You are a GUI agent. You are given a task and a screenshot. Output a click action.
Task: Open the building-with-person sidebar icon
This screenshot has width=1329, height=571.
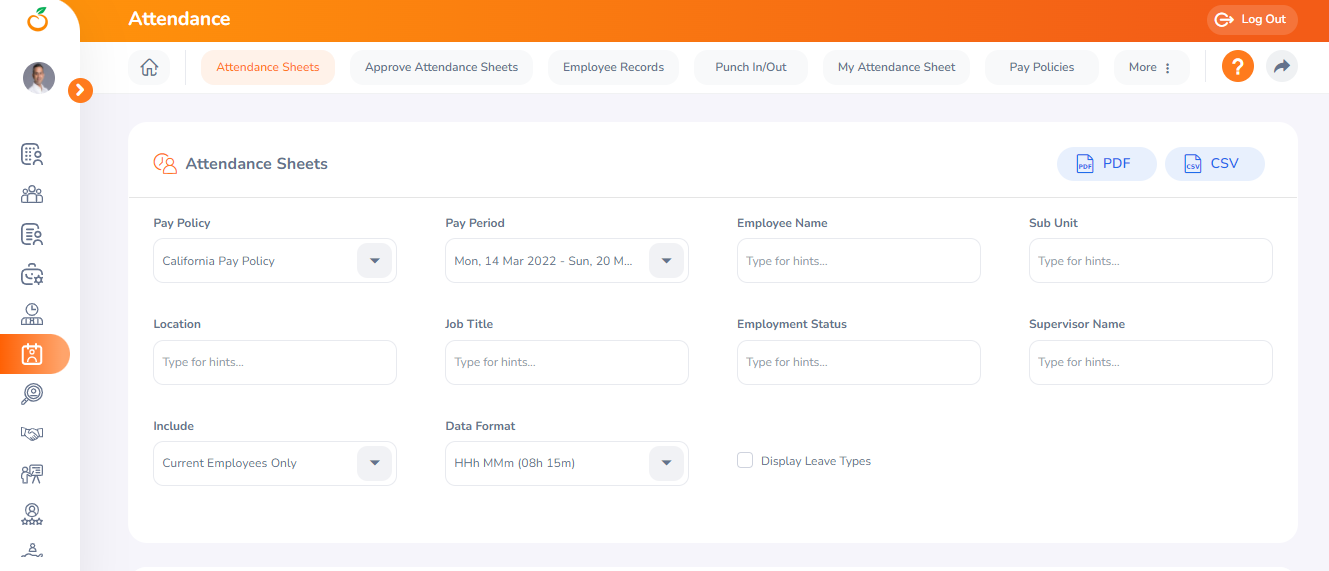[32, 154]
